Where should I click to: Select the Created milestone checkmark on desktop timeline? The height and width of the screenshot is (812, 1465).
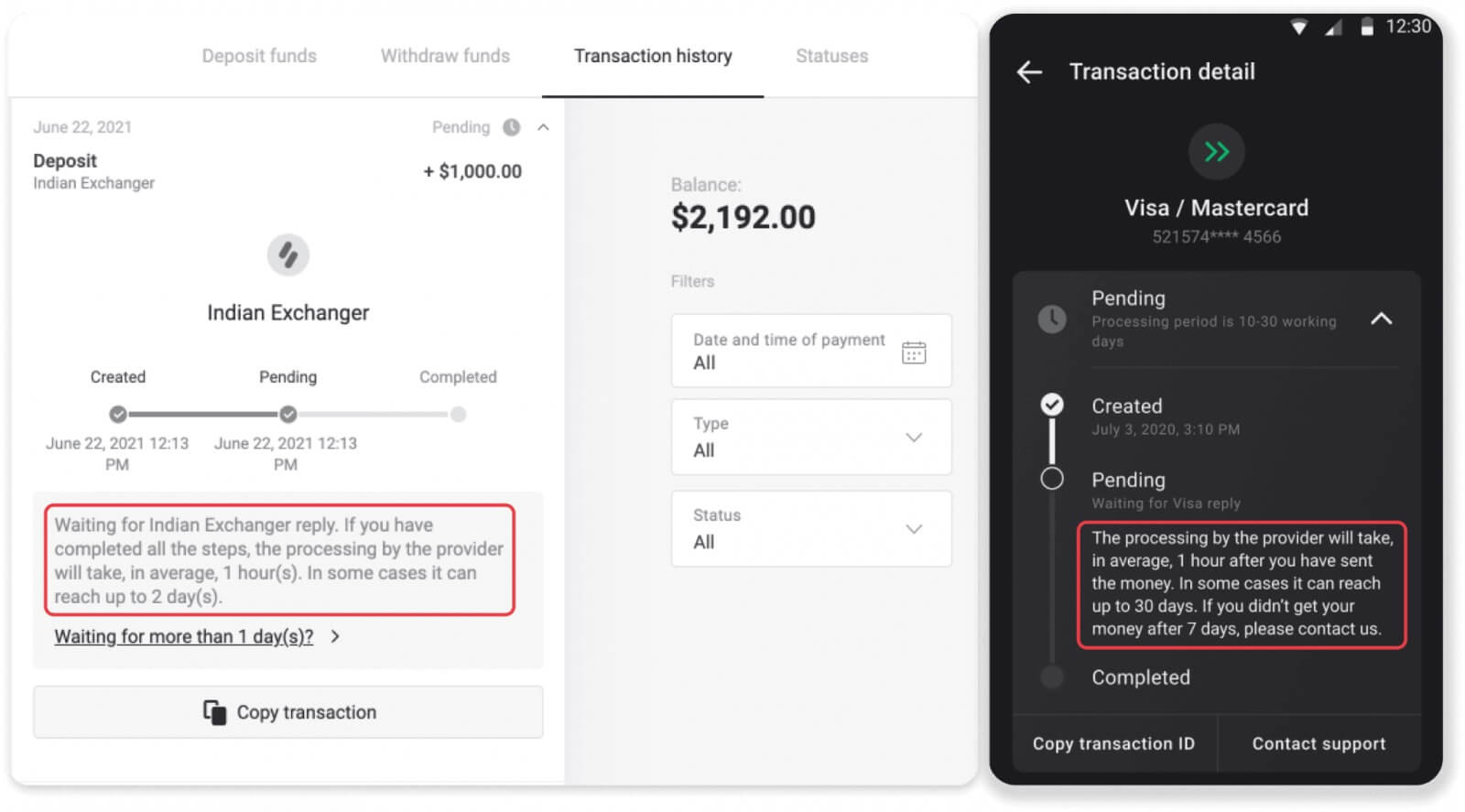pos(117,414)
